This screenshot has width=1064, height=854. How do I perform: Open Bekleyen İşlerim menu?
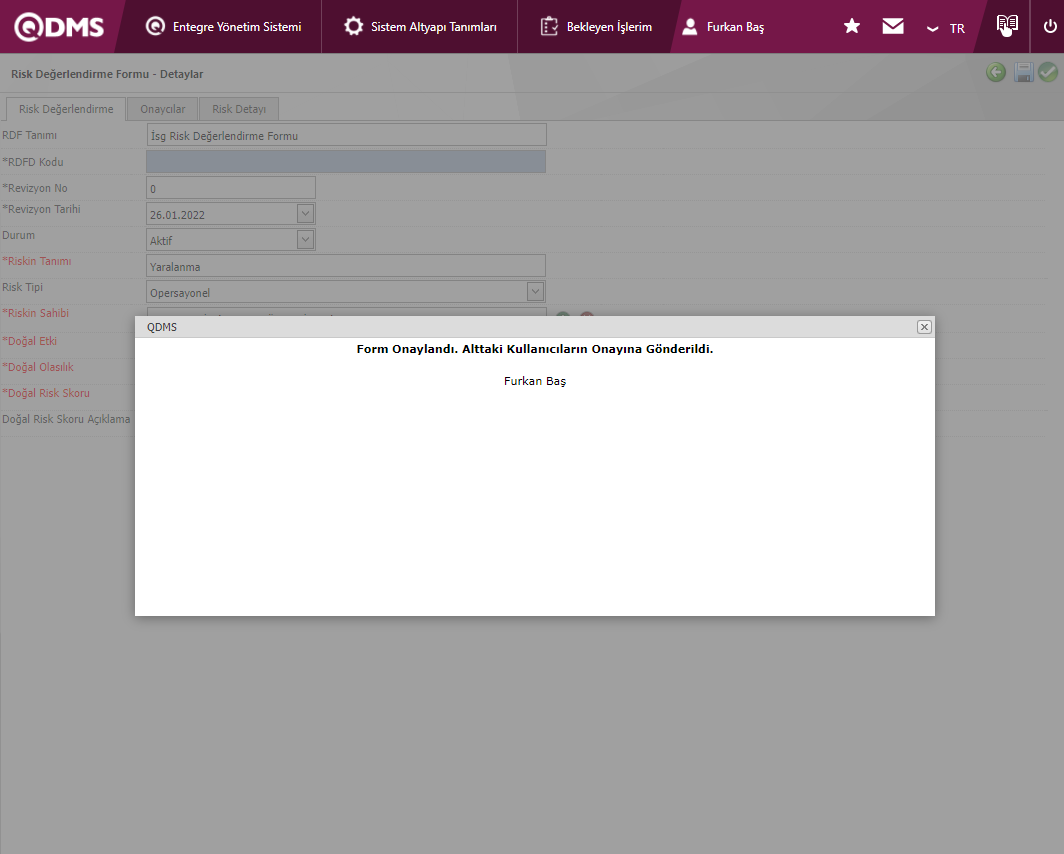pyautogui.click(x=596, y=26)
